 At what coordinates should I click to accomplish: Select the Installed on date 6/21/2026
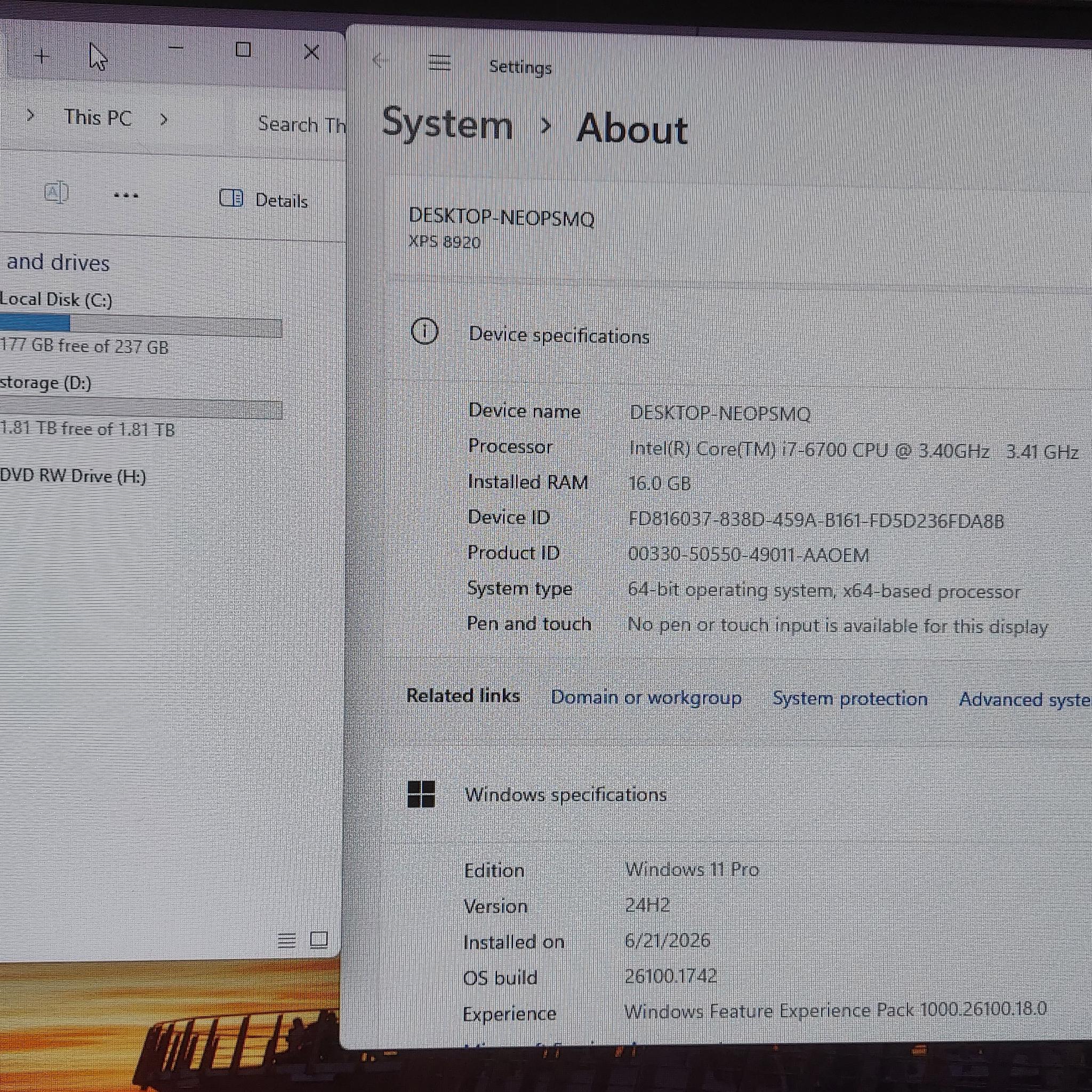[668, 941]
